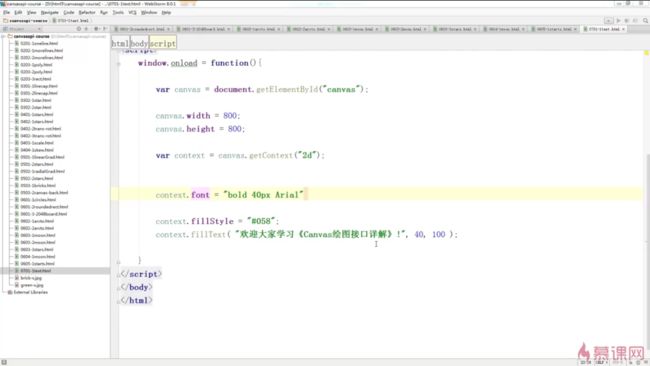Open the Refactor menu
The image size is (650, 366).
(x=87, y=12)
